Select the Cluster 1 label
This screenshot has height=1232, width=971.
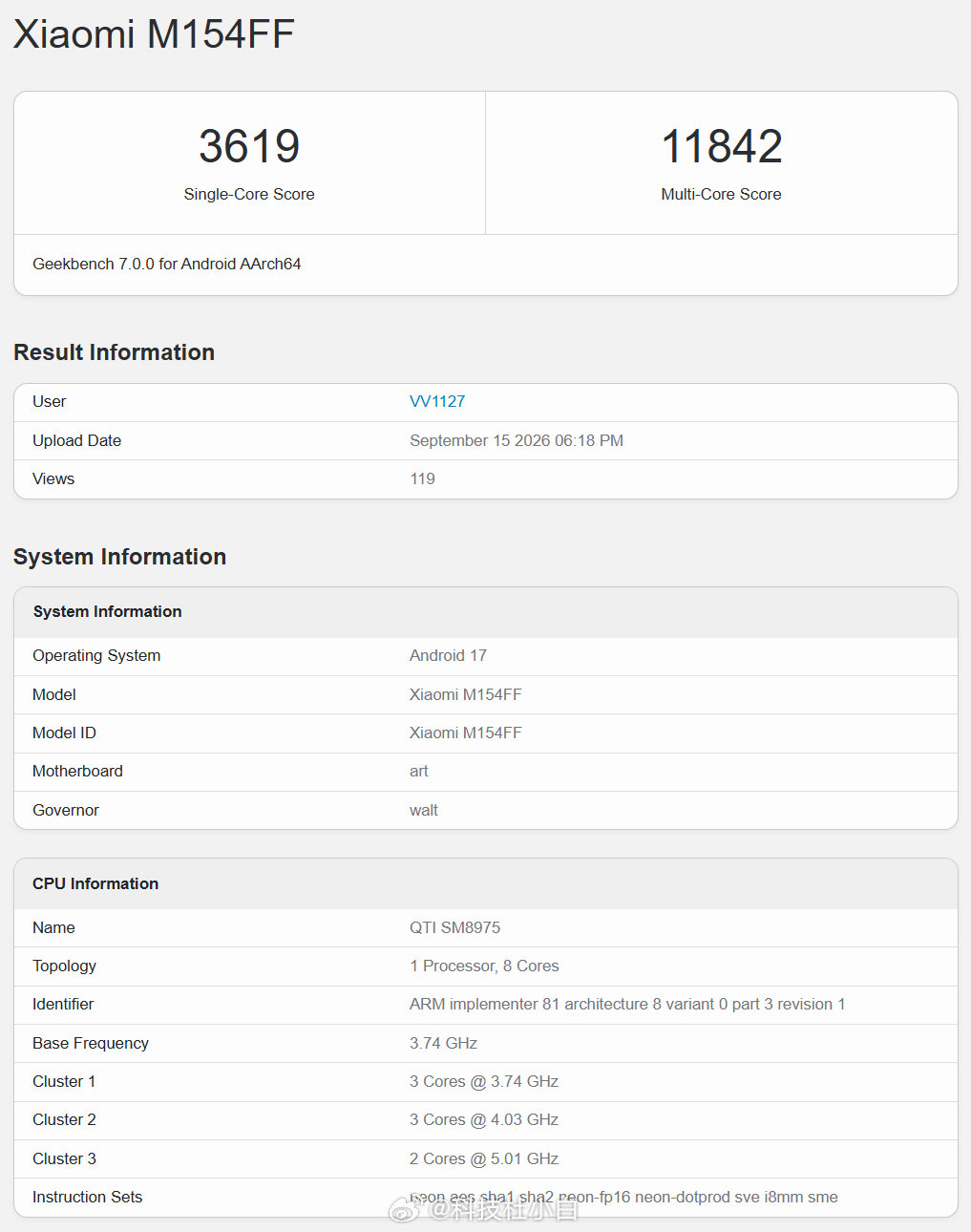[64, 1081]
